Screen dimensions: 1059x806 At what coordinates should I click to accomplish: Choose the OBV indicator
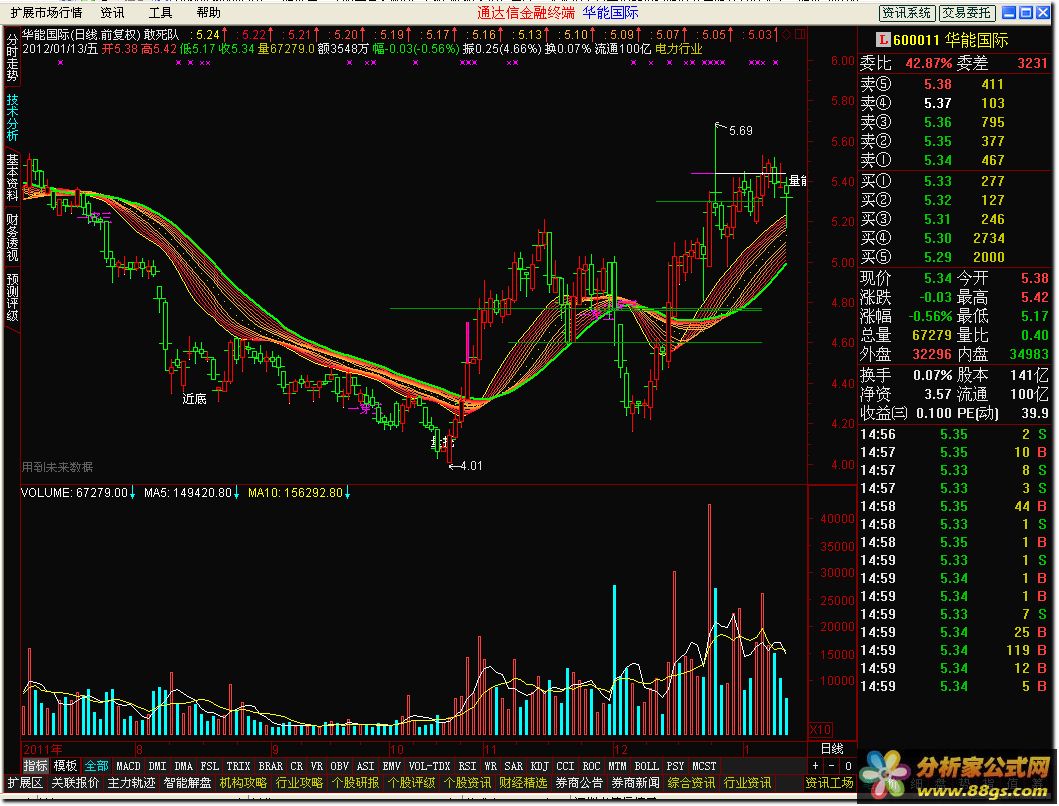click(x=340, y=766)
